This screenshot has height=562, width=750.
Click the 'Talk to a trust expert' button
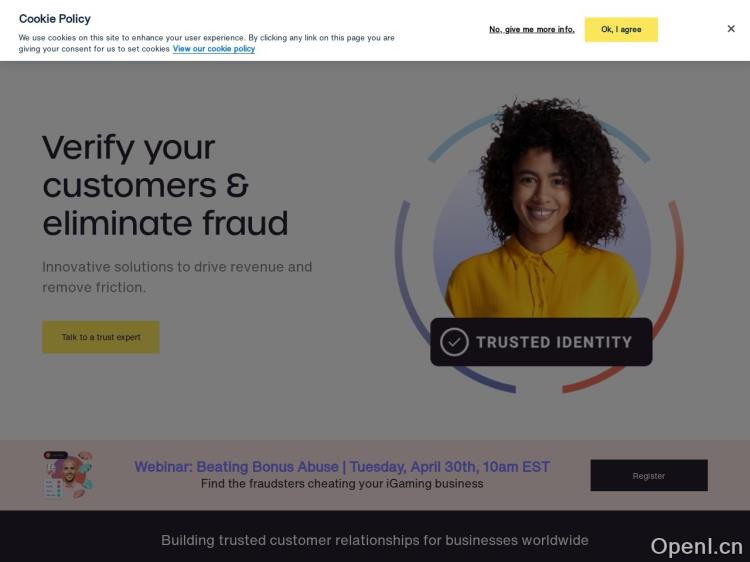(x=101, y=337)
